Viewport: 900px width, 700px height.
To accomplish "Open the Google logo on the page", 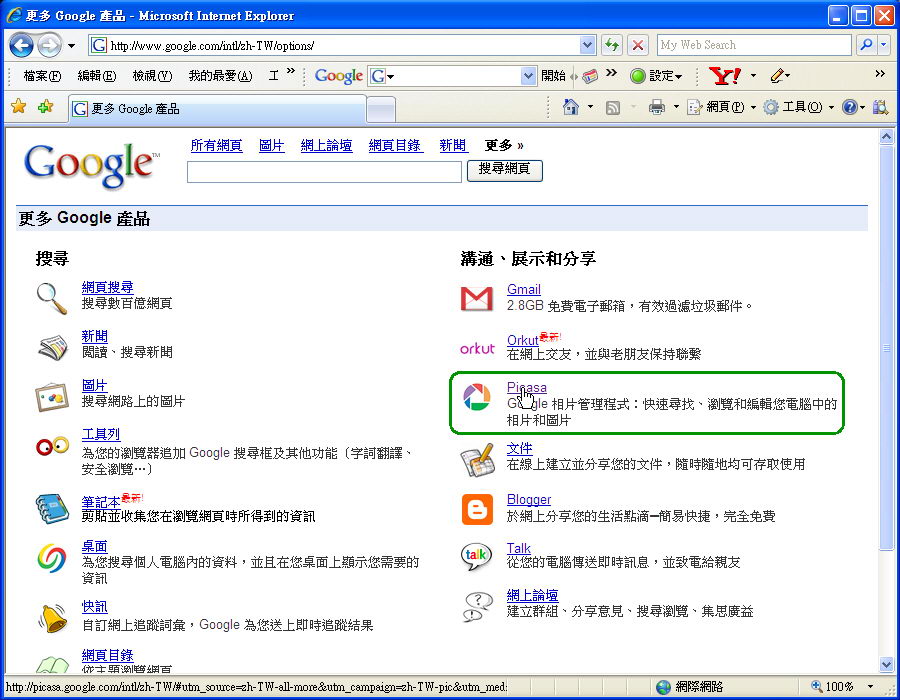I will [92, 164].
